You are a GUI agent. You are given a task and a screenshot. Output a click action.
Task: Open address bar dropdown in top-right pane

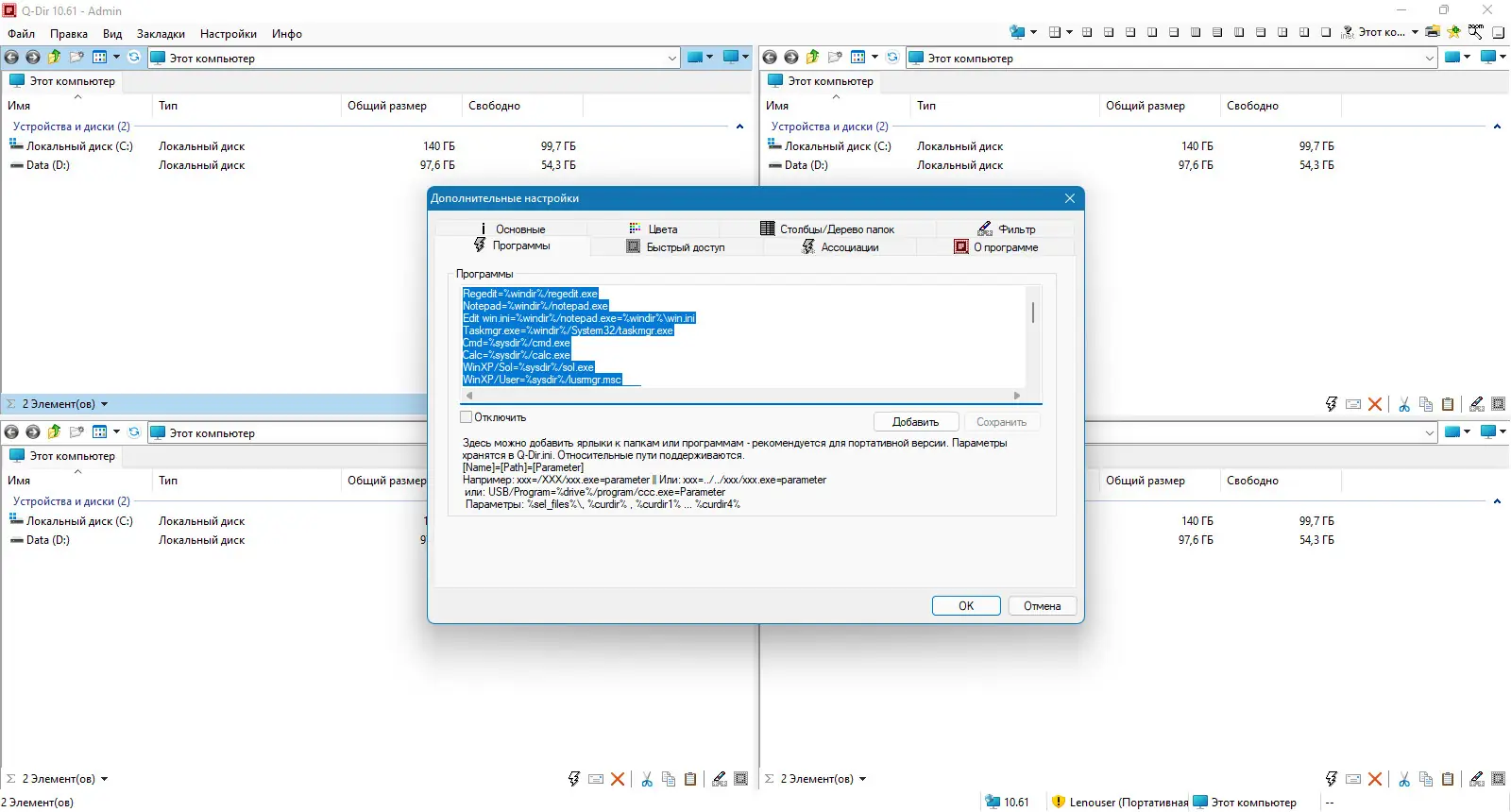[x=1430, y=58]
